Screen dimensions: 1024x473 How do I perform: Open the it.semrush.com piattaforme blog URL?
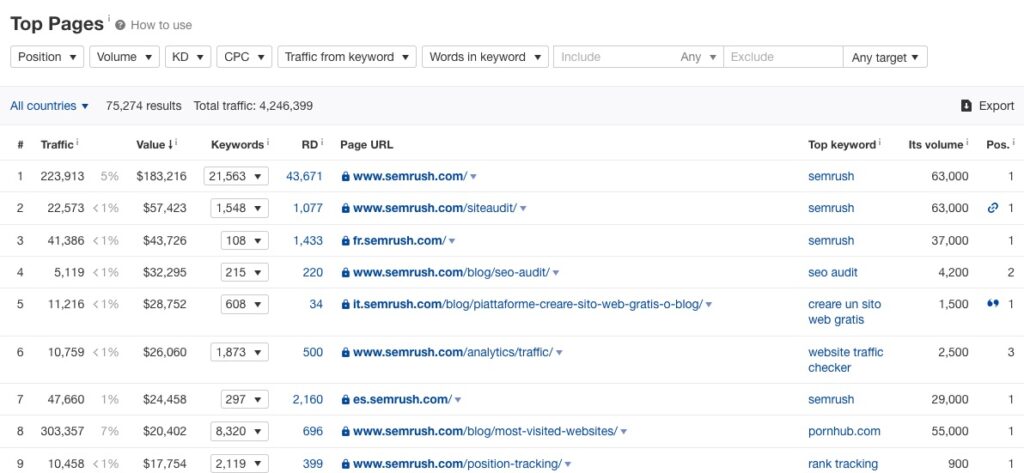pyautogui.click(x=528, y=304)
